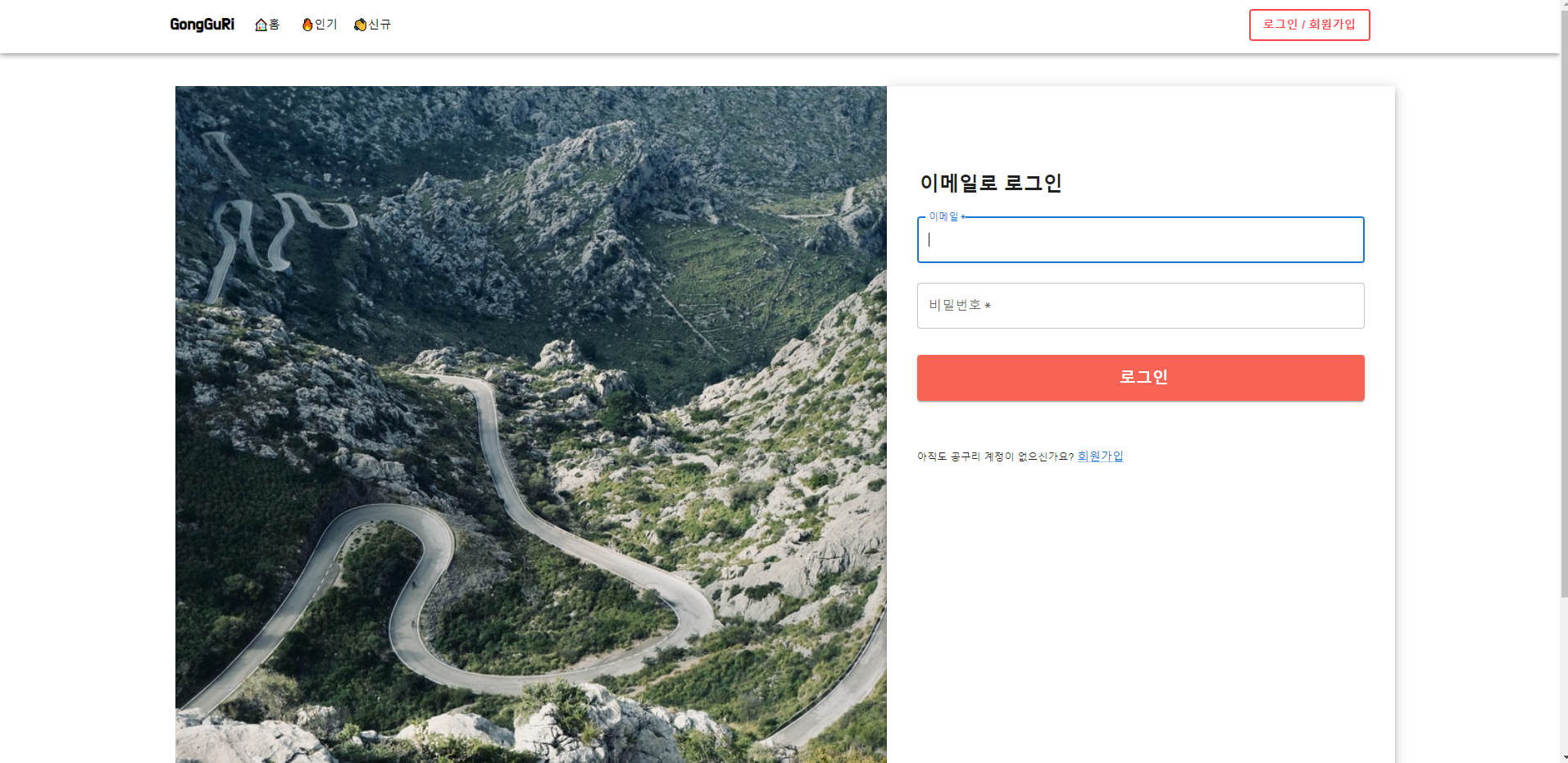Click the fire icon beside 인기
Image resolution: width=1568 pixels, height=763 pixels.
click(x=307, y=25)
